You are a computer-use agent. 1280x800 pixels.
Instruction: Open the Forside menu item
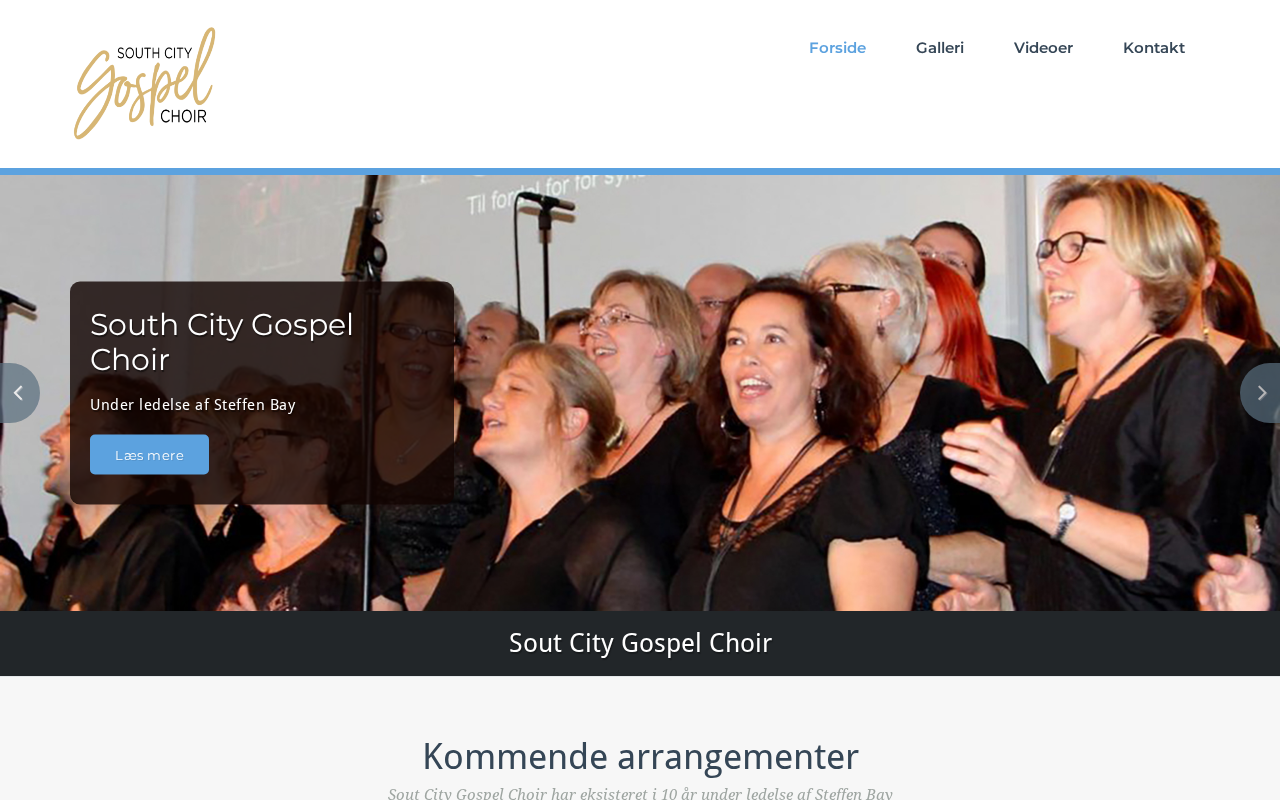click(837, 48)
